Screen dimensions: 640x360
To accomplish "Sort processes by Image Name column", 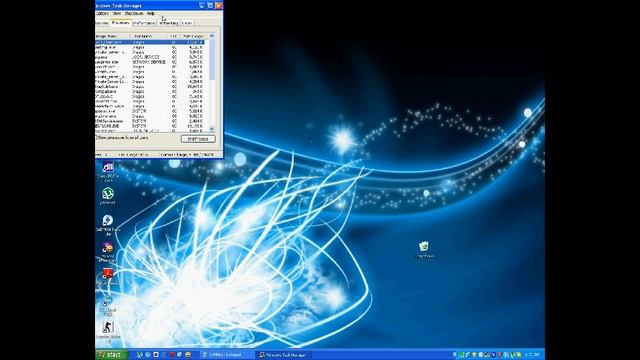I will [x=112, y=36].
